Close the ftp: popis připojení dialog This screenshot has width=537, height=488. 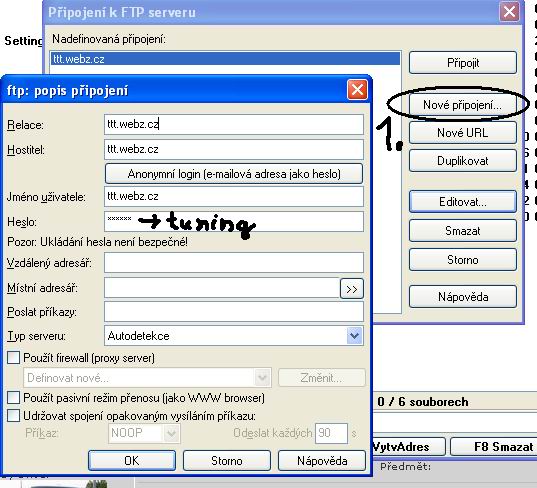[357, 90]
